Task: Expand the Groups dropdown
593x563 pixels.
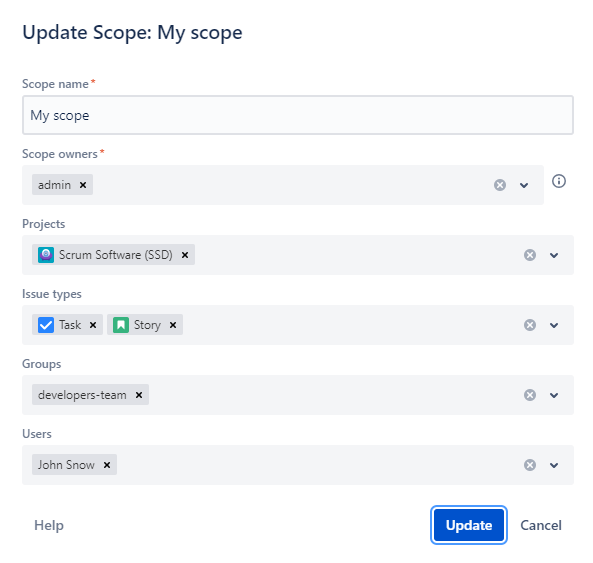Action: point(554,395)
